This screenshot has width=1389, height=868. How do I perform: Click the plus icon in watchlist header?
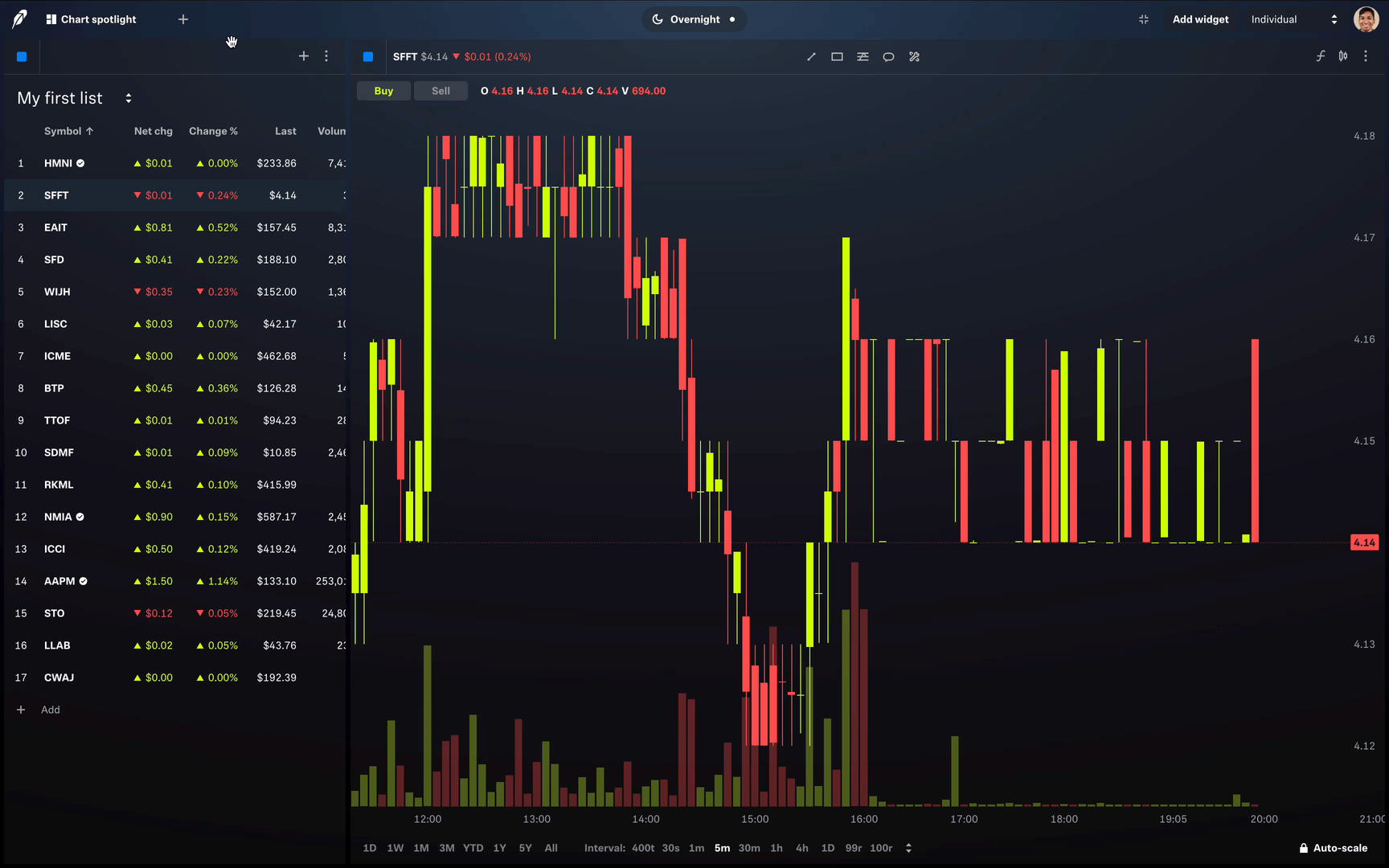pyautogui.click(x=304, y=56)
